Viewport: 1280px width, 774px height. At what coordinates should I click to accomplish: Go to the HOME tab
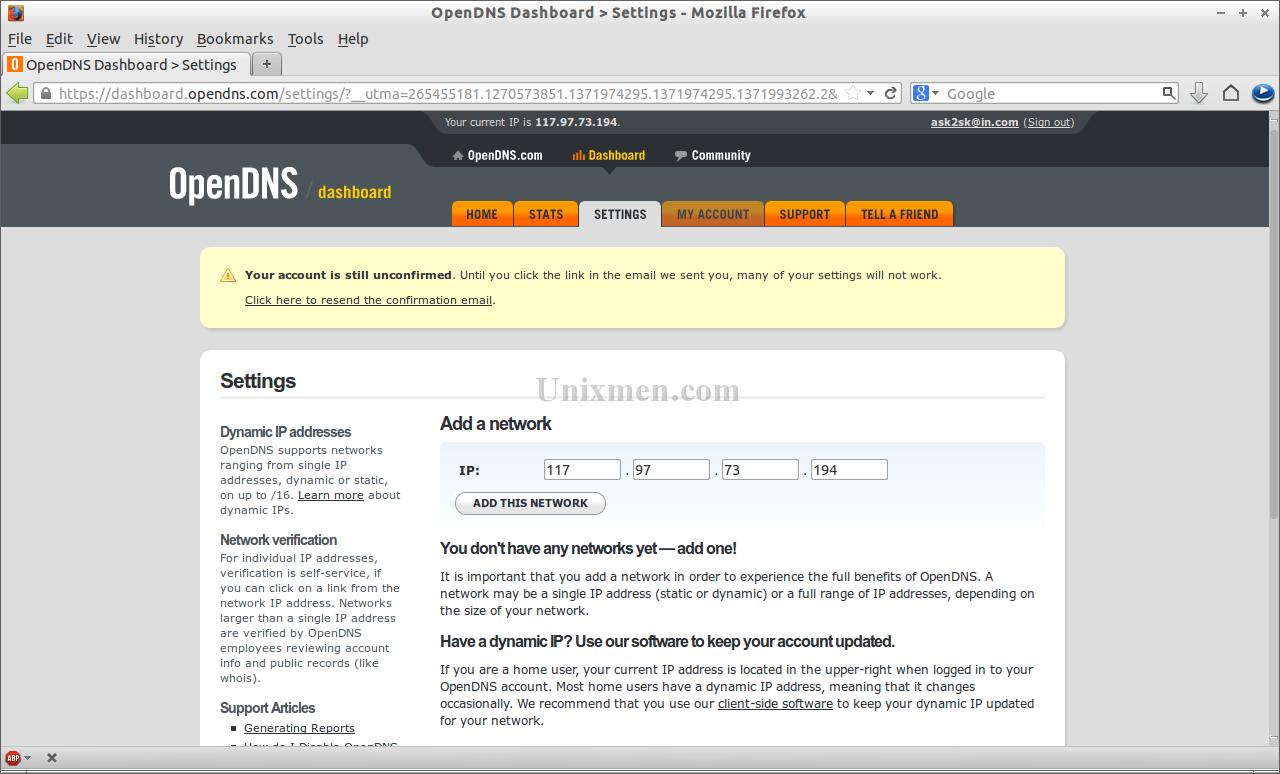coord(482,214)
